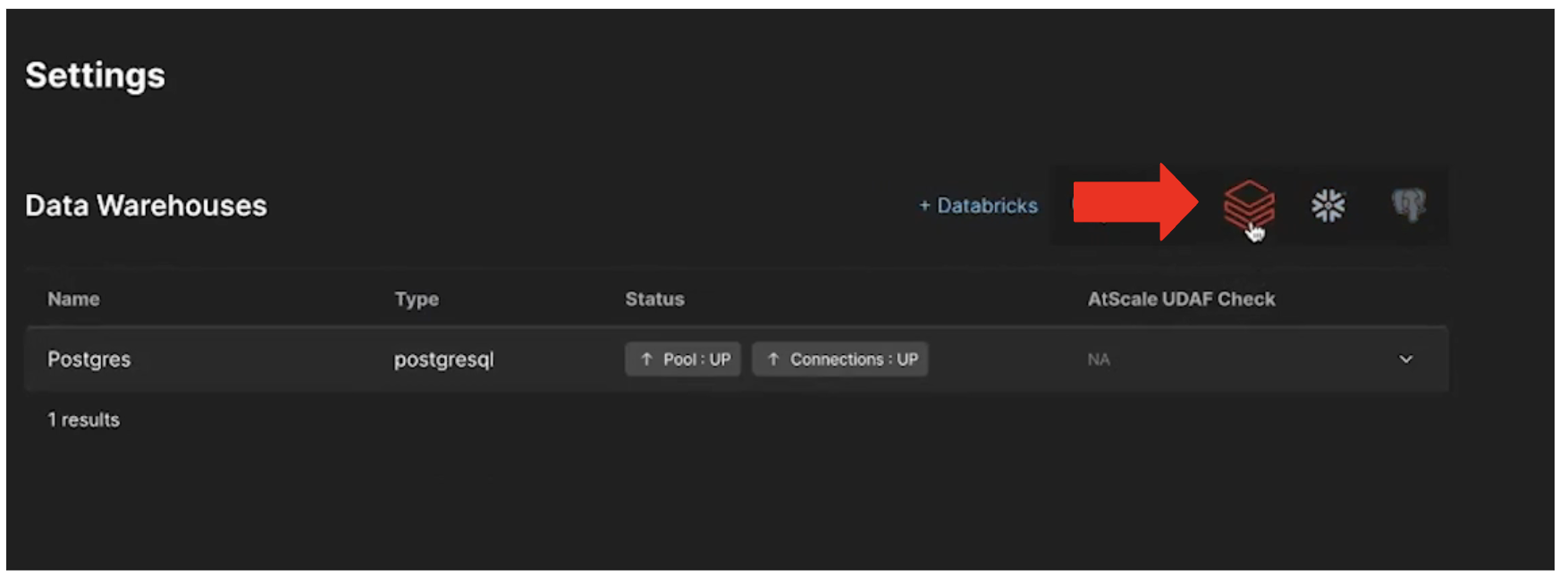The height and width of the screenshot is (583, 1568).
Task: Select the Data Warehouses section heading
Action: click(x=146, y=206)
